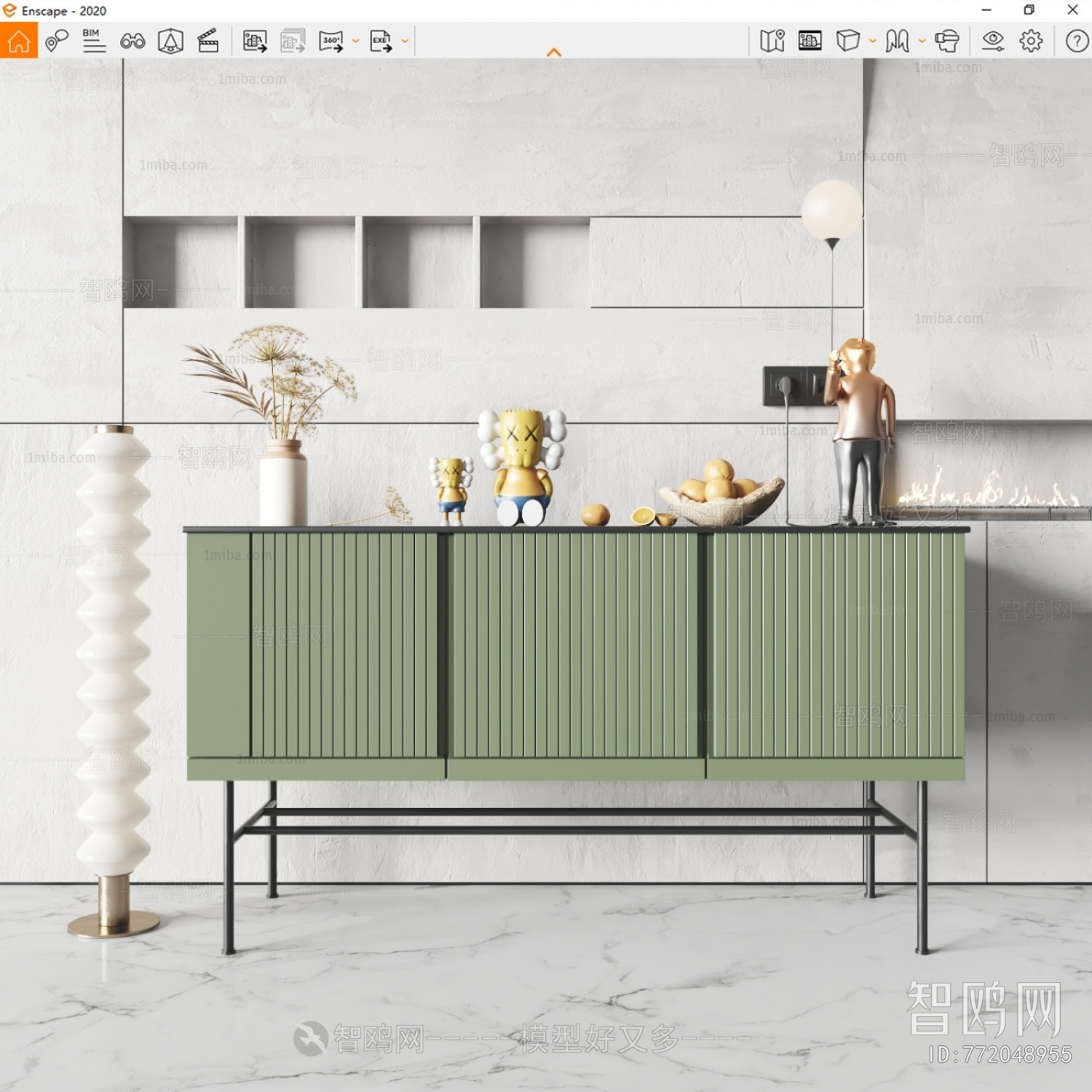The height and width of the screenshot is (1092, 1092).
Task: Enable the VR headset mode icon
Action: click(947, 41)
